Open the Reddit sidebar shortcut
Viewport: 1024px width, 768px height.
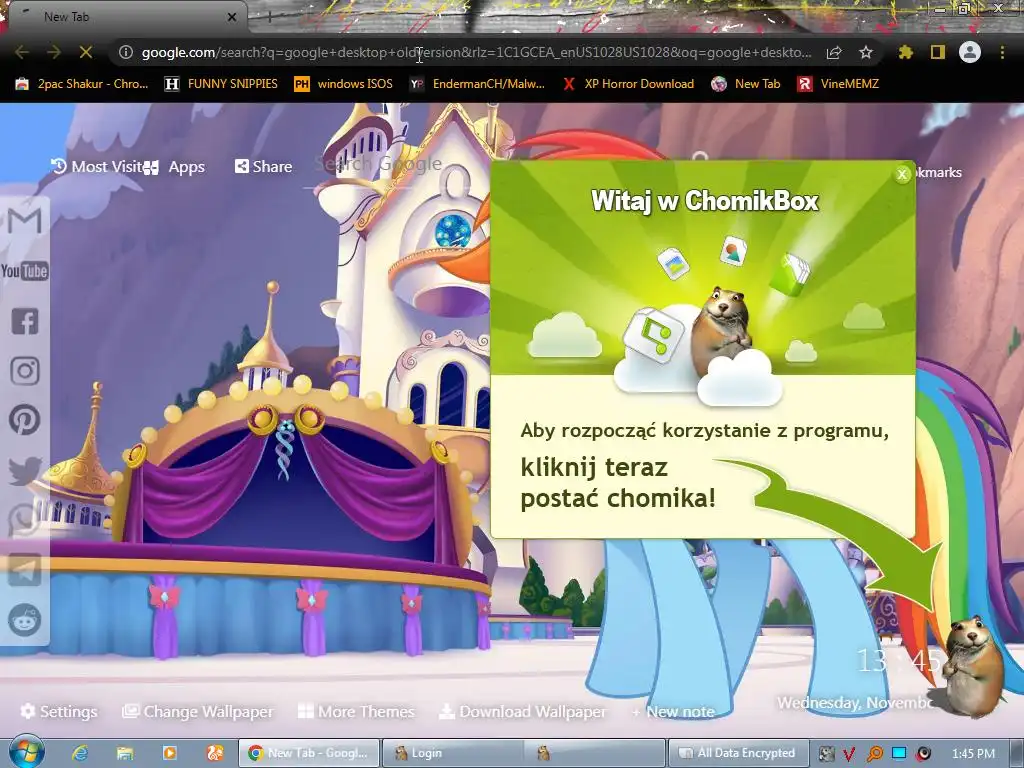[x=25, y=619]
